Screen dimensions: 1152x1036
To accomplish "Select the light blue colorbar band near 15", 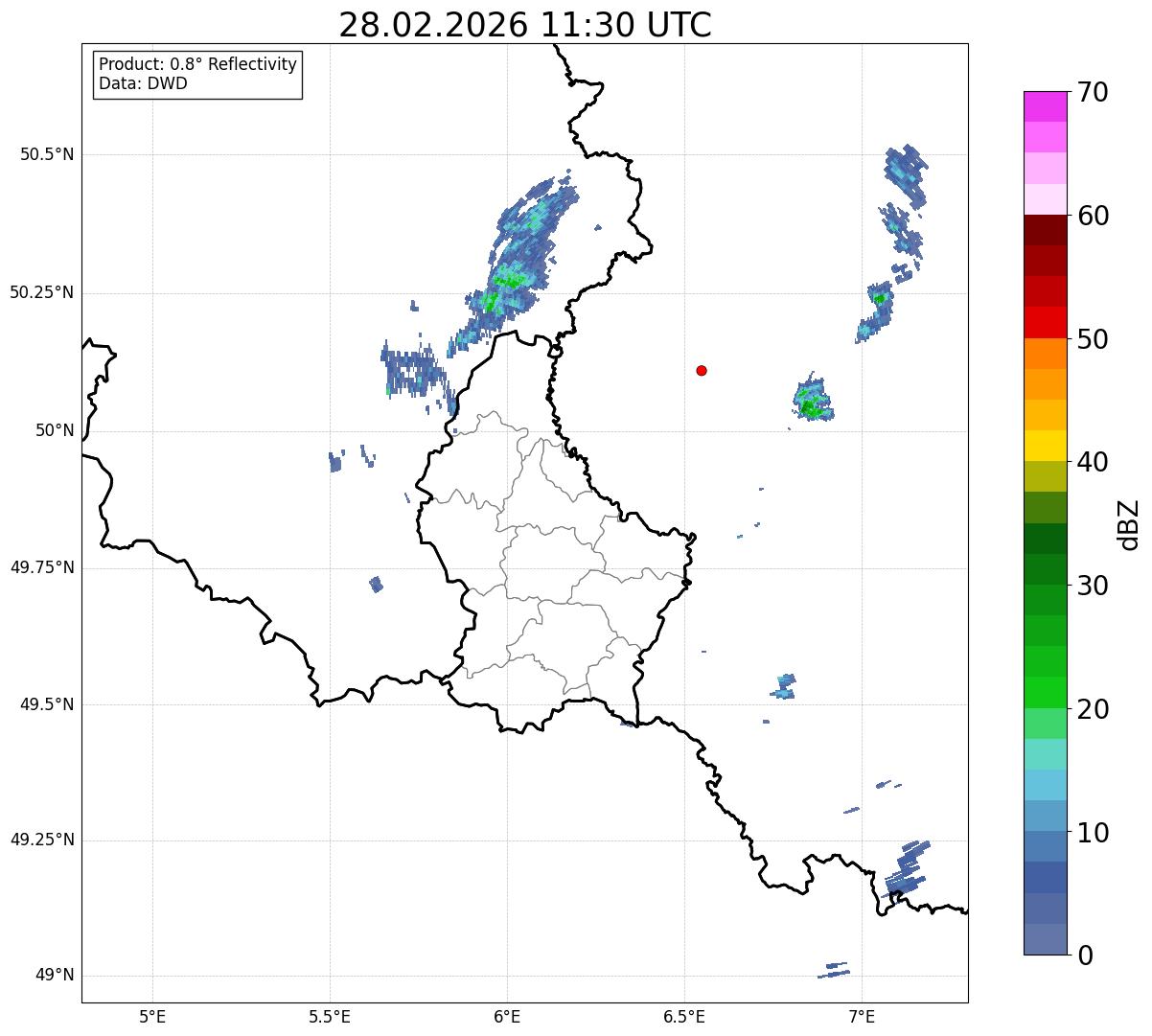I will (x=1045, y=785).
